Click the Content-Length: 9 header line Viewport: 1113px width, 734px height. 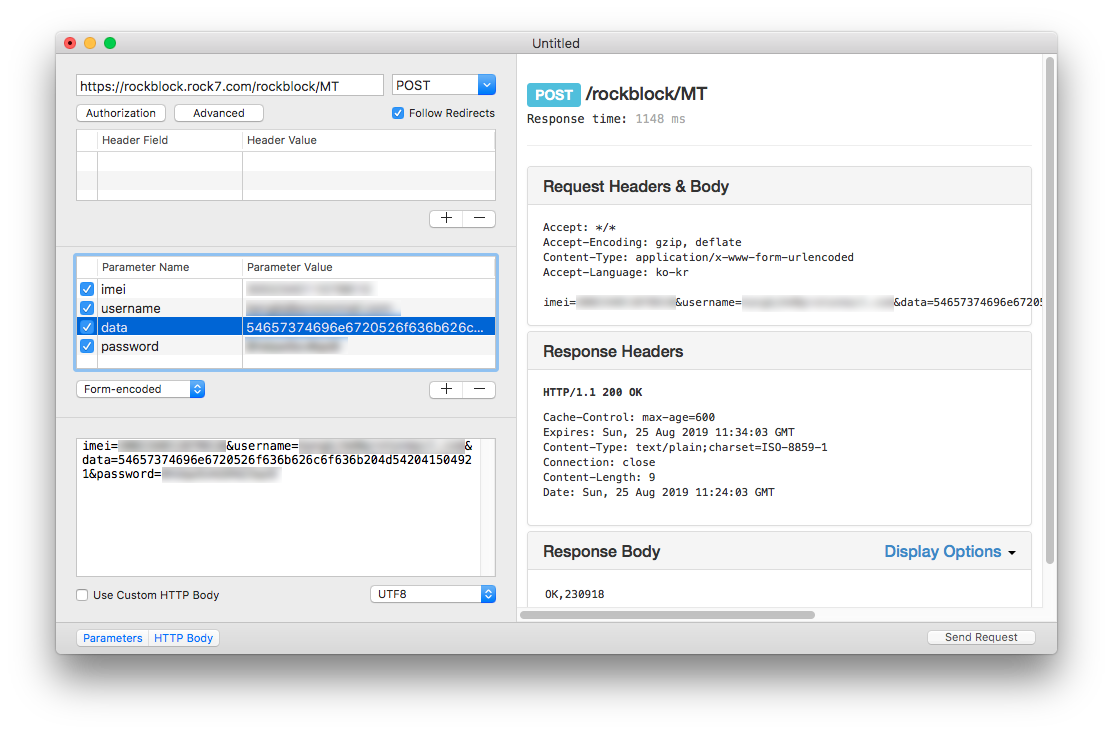[x=599, y=477]
